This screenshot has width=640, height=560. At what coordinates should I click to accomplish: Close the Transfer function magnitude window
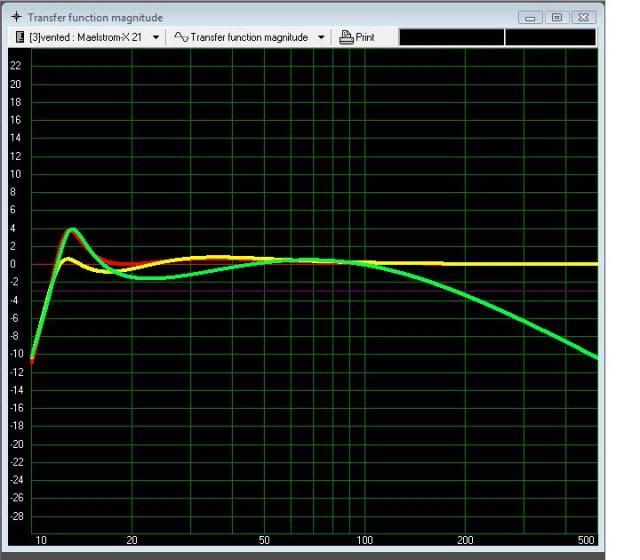point(584,18)
